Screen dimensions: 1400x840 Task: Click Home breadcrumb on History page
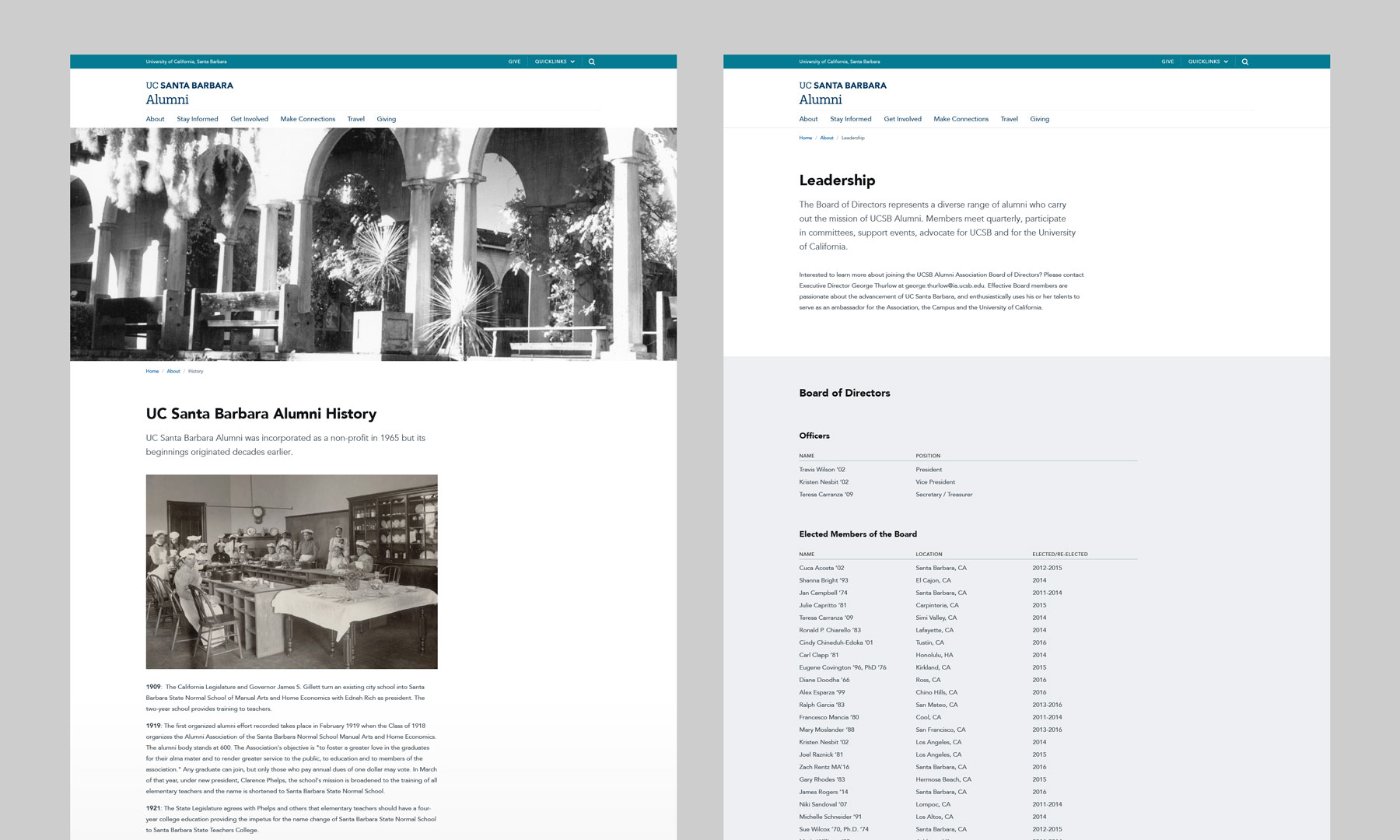(x=152, y=371)
